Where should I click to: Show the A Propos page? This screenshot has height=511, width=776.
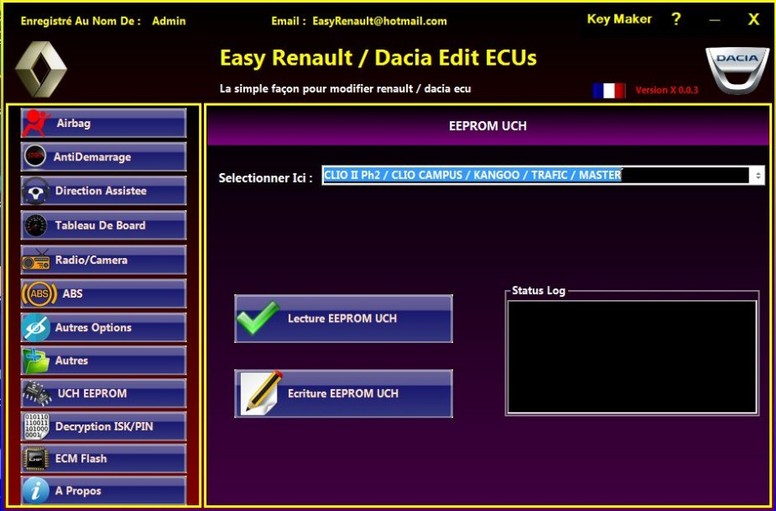pyautogui.click(x=103, y=491)
